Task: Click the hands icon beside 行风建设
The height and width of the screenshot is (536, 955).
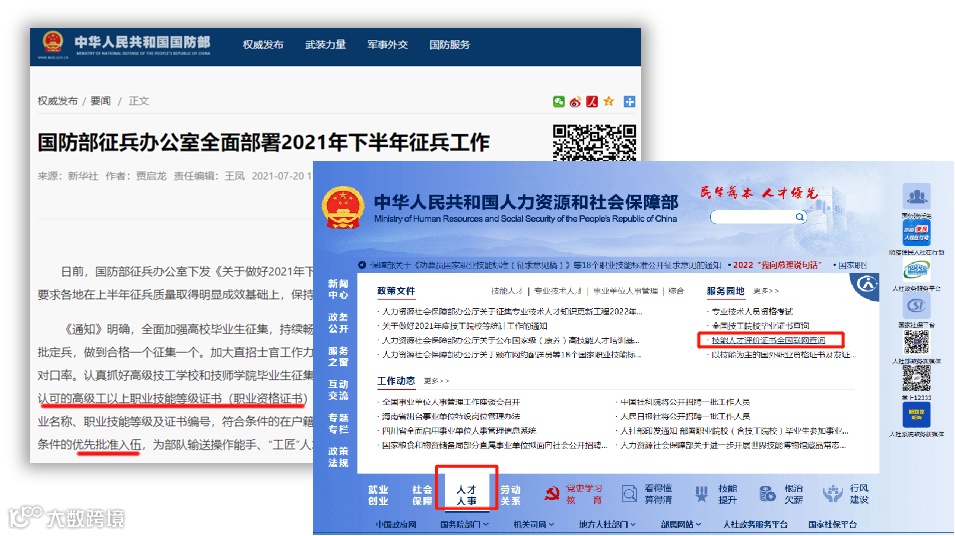Action: tap(832, 493)
